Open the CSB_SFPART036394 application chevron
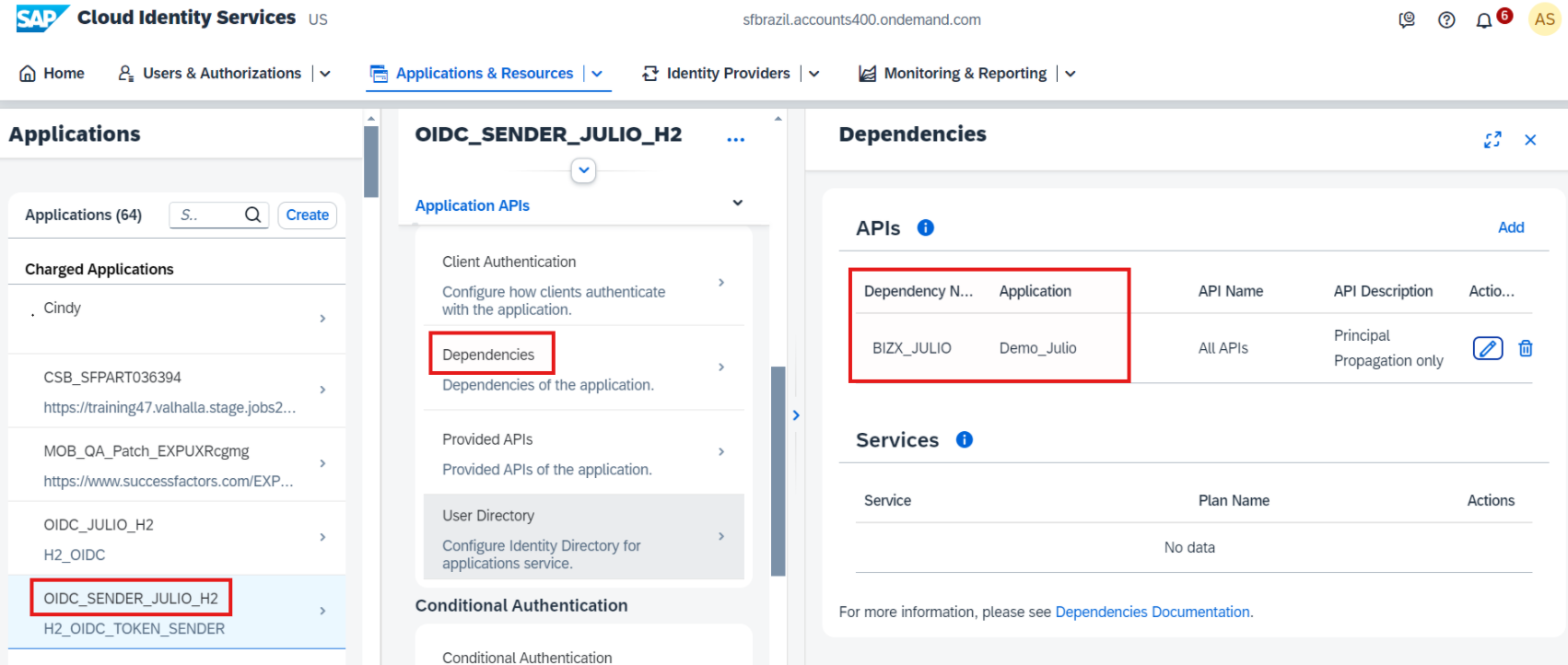This screenshot has width=1568, height=665. point(322,390)
